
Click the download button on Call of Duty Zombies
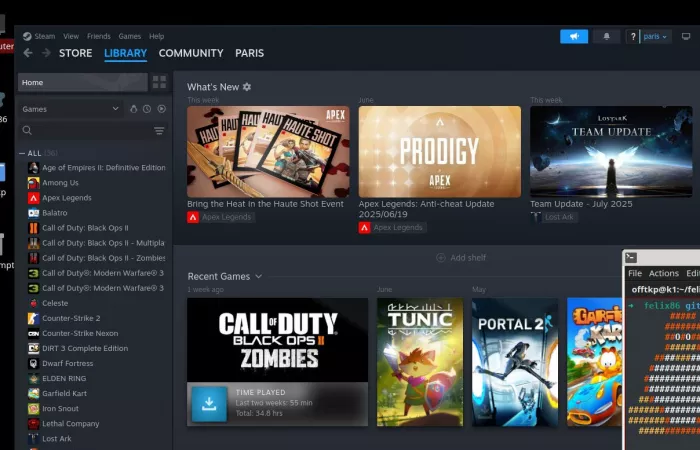coord(209,403)
